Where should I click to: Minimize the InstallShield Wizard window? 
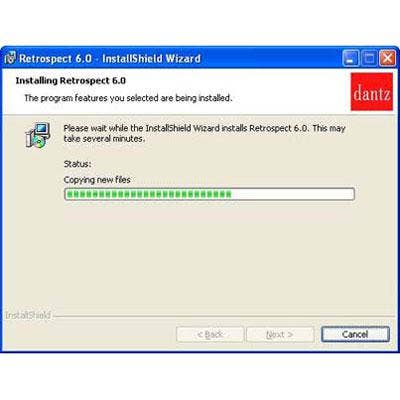pos(351,58)
